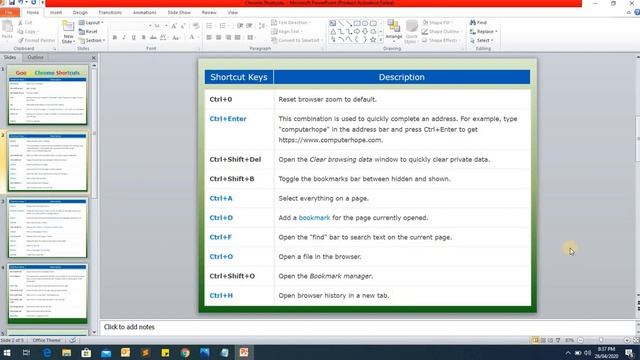Viewport: 640px width, 360px height.
Task: Open the font size dropdown
Action: click(x=166, y=26)
